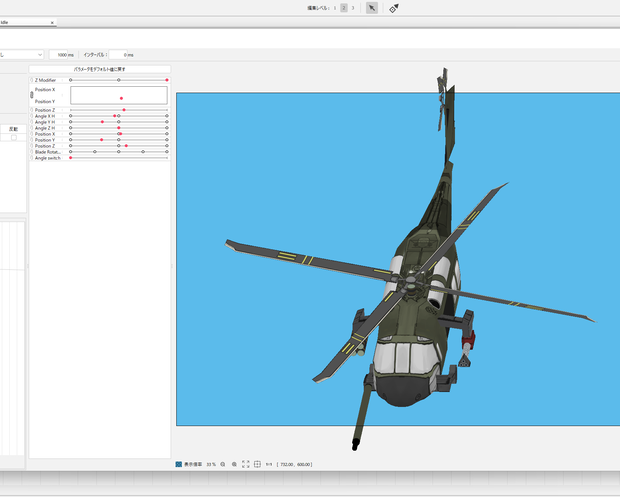The height and width of the screenshot is (497, 620).
Task: Open the dropdown left of duration field
Action: 21,55
